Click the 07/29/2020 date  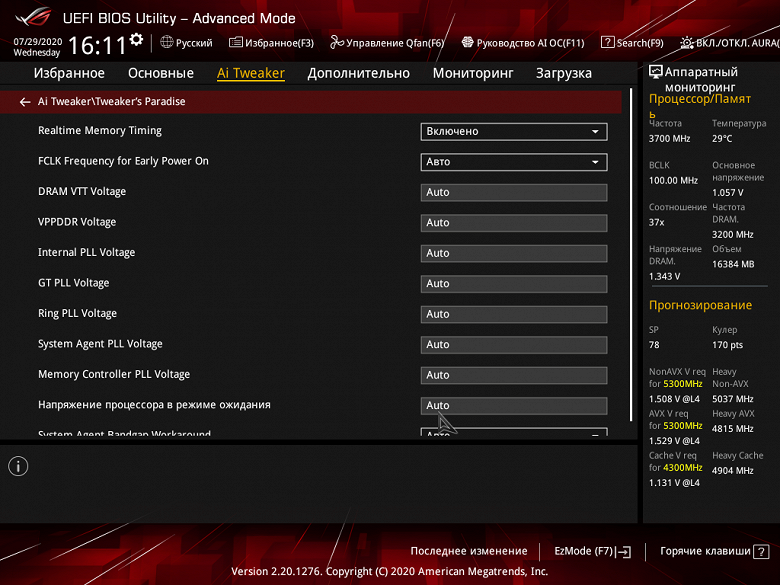point(38,42)
